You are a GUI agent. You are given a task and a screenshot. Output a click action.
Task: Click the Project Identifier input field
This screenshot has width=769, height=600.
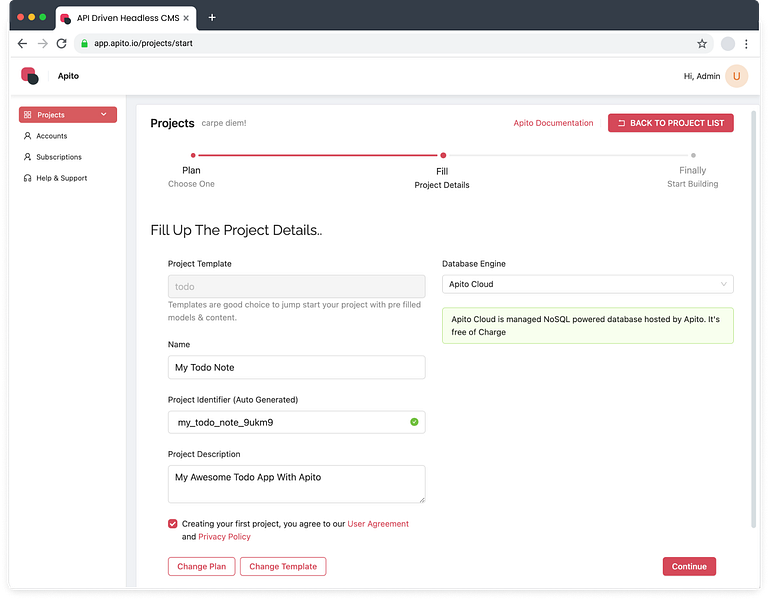[296, 422]
